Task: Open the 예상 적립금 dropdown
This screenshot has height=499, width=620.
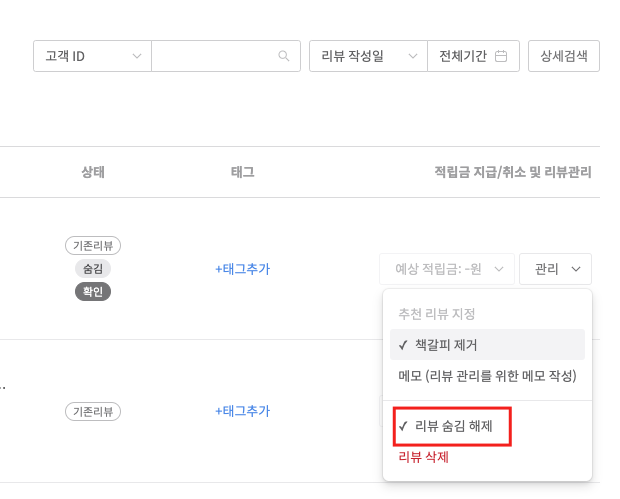Action: pyautogui.click(x=447, y=269)
